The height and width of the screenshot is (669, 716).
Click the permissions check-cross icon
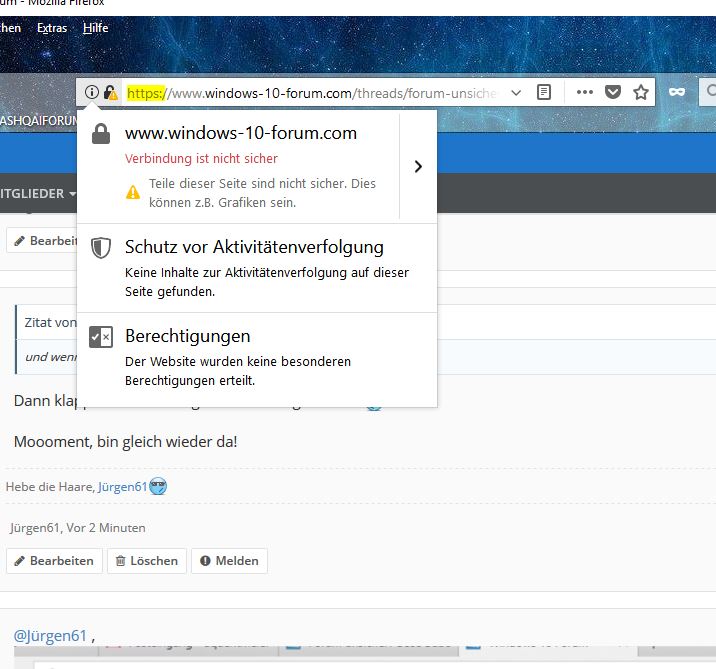pyautogui.click(x=101, y=337)
